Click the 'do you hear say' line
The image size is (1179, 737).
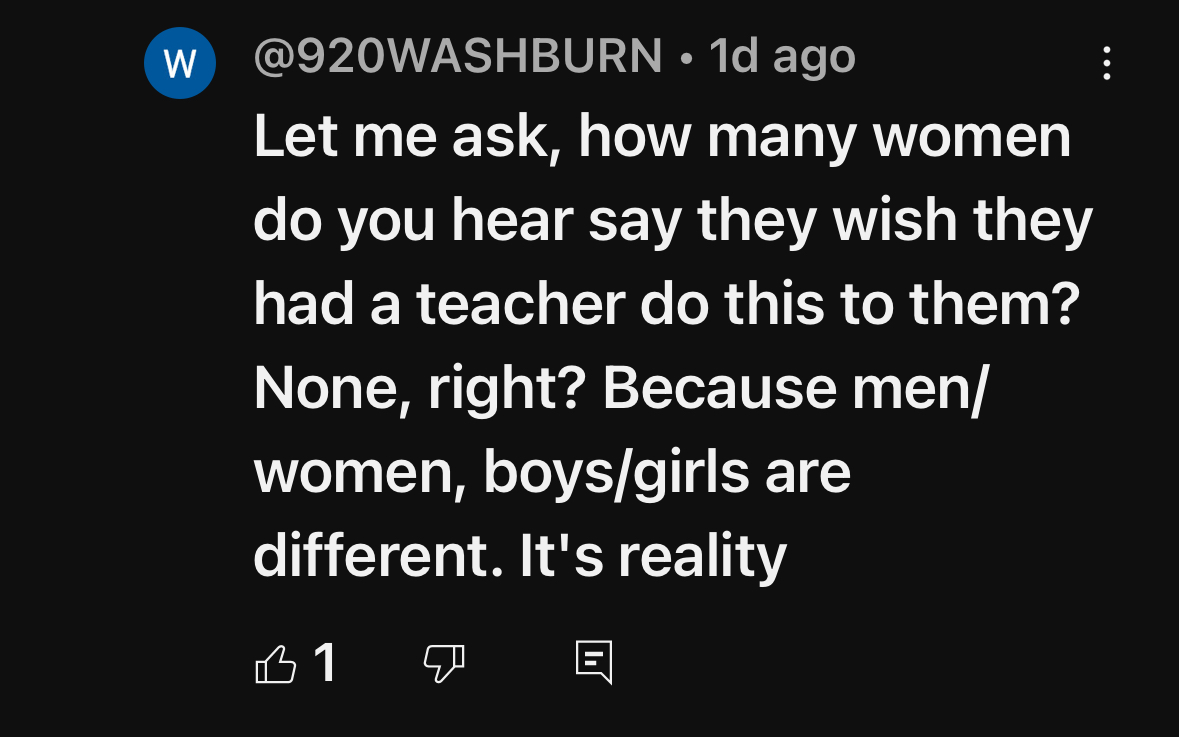468,221
